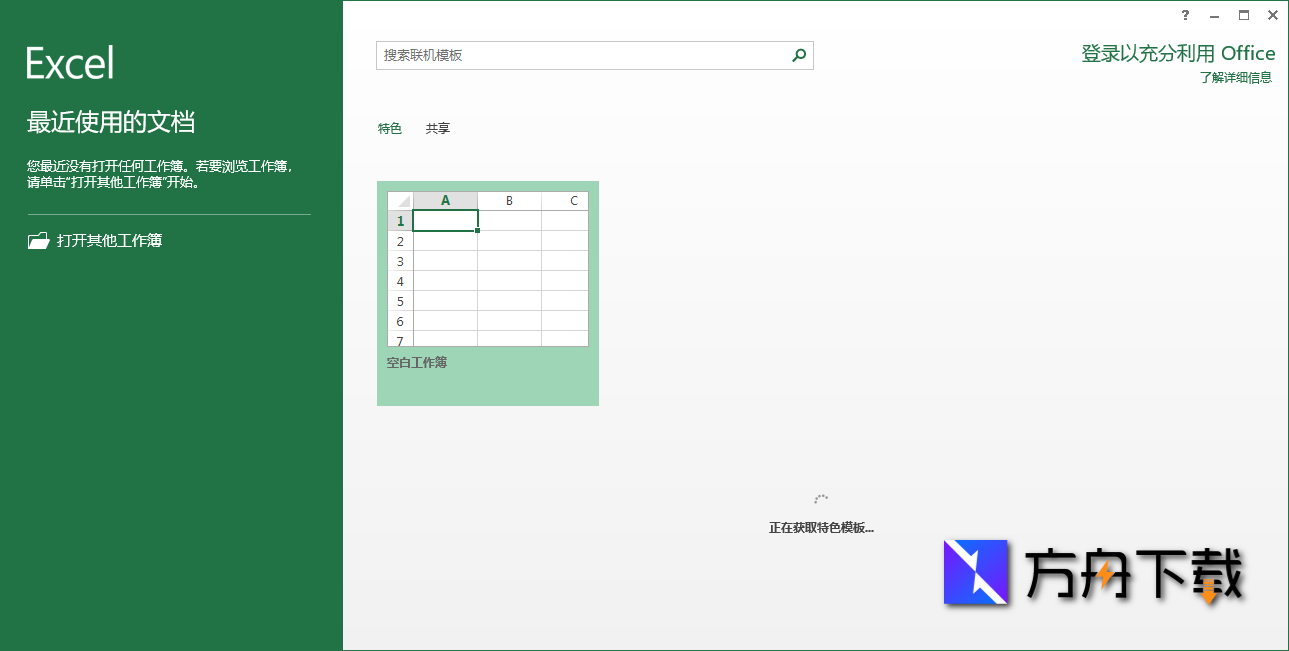
Task: Click the 空白工作簿 label text
Action: click(x=416, y=362)
